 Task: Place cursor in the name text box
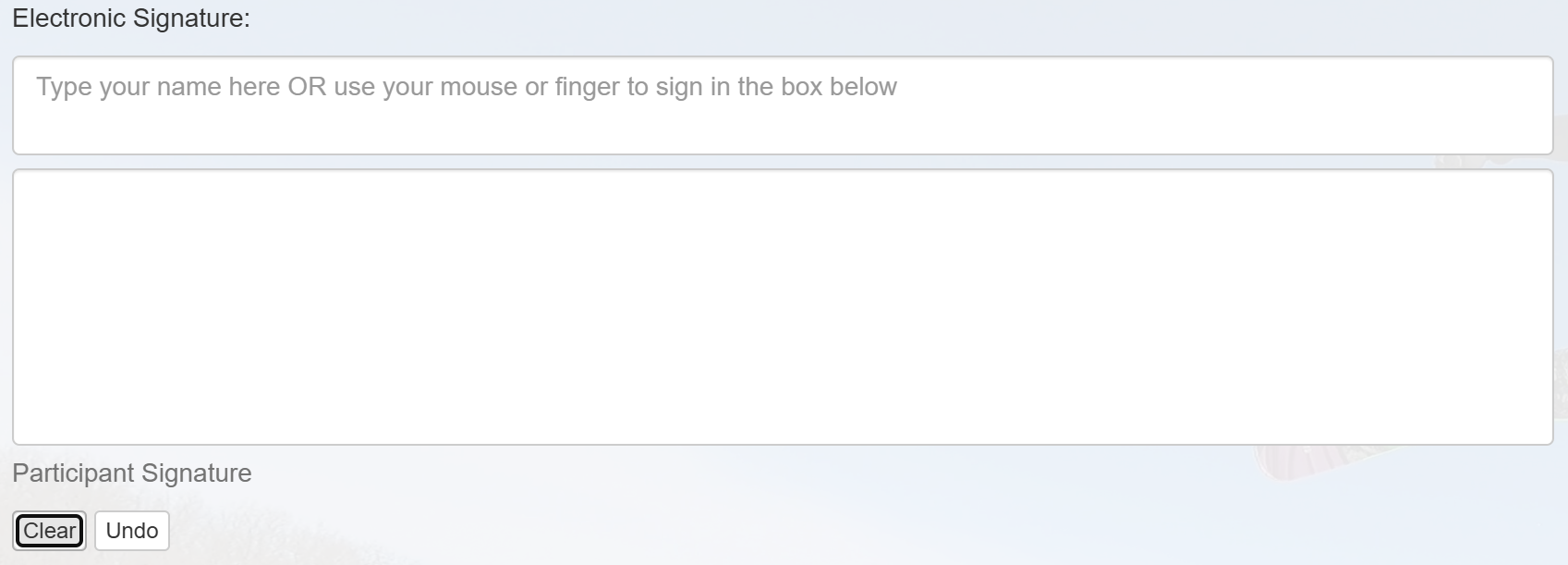point(782,105)
